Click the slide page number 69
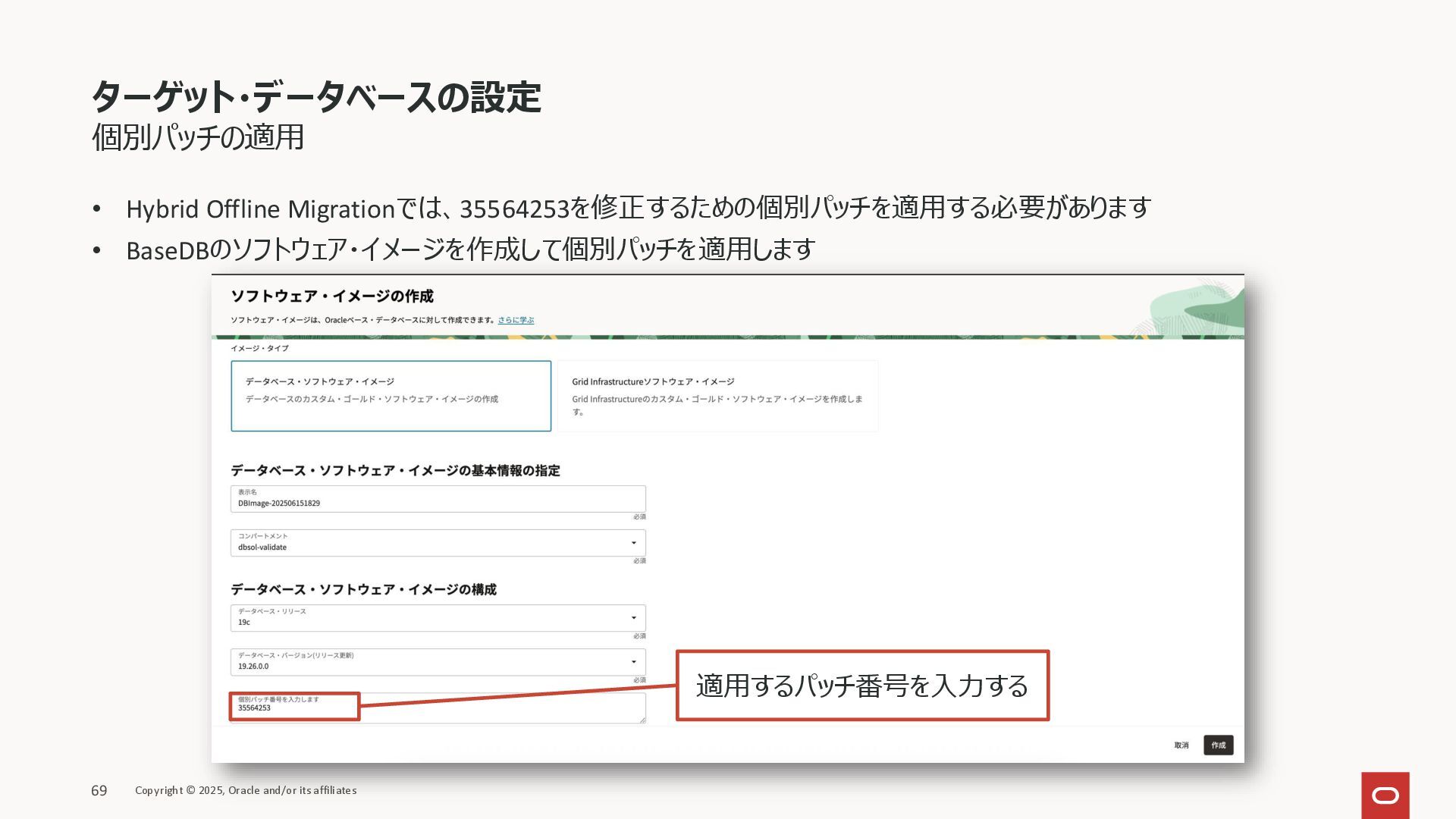 coord(99,790)
